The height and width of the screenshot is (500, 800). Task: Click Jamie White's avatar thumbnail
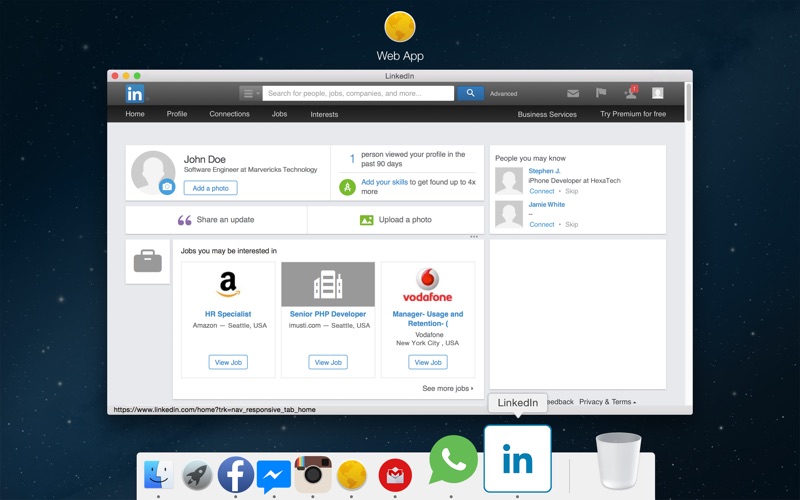(x=509, y=214)
